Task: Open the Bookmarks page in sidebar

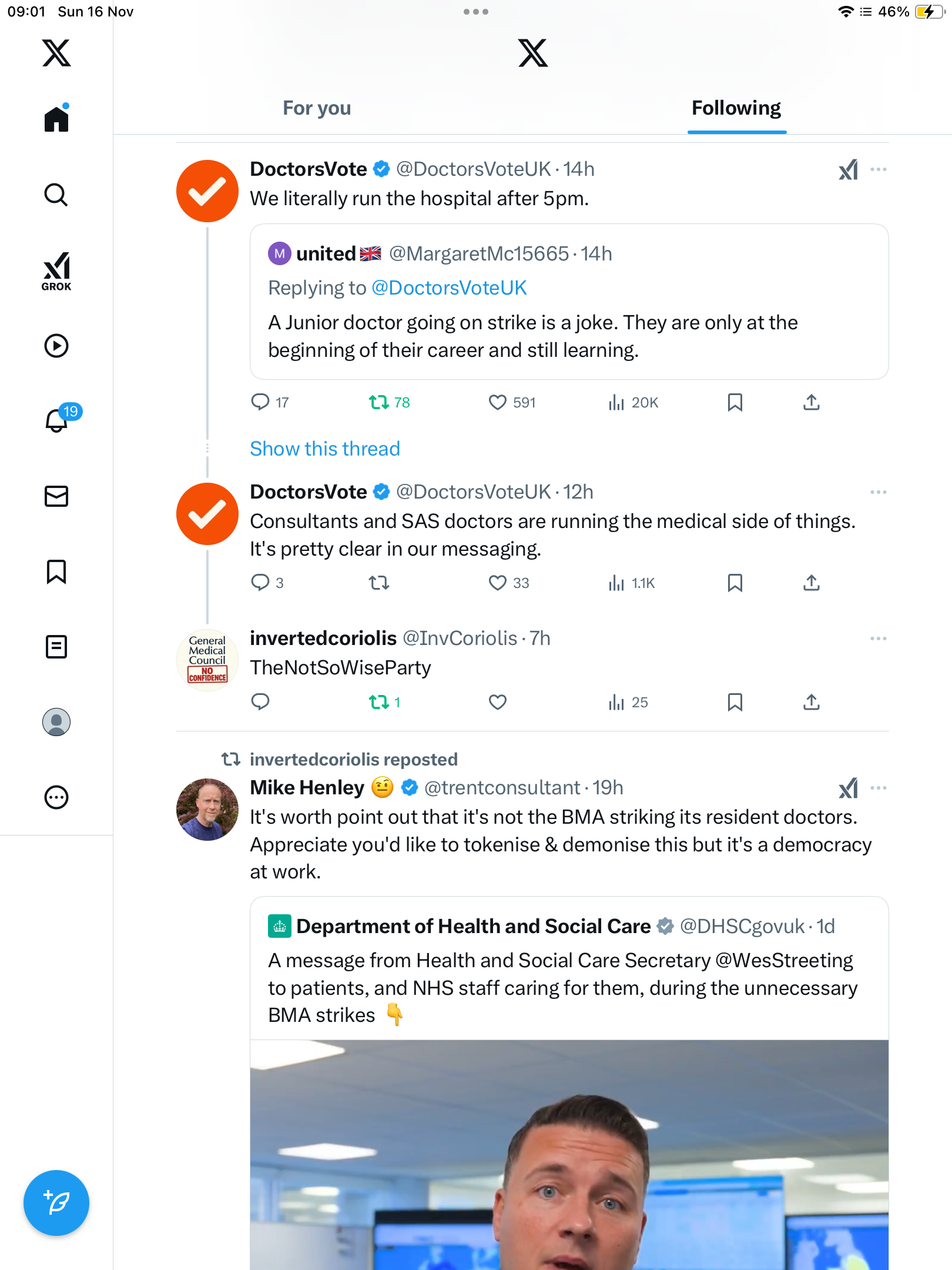Action: click(x=56, y=571)
